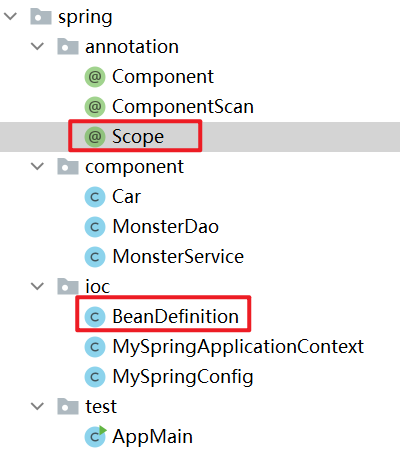Collapse the ioc package chevron
Screen dimensions: 400x450
point(37,286)
